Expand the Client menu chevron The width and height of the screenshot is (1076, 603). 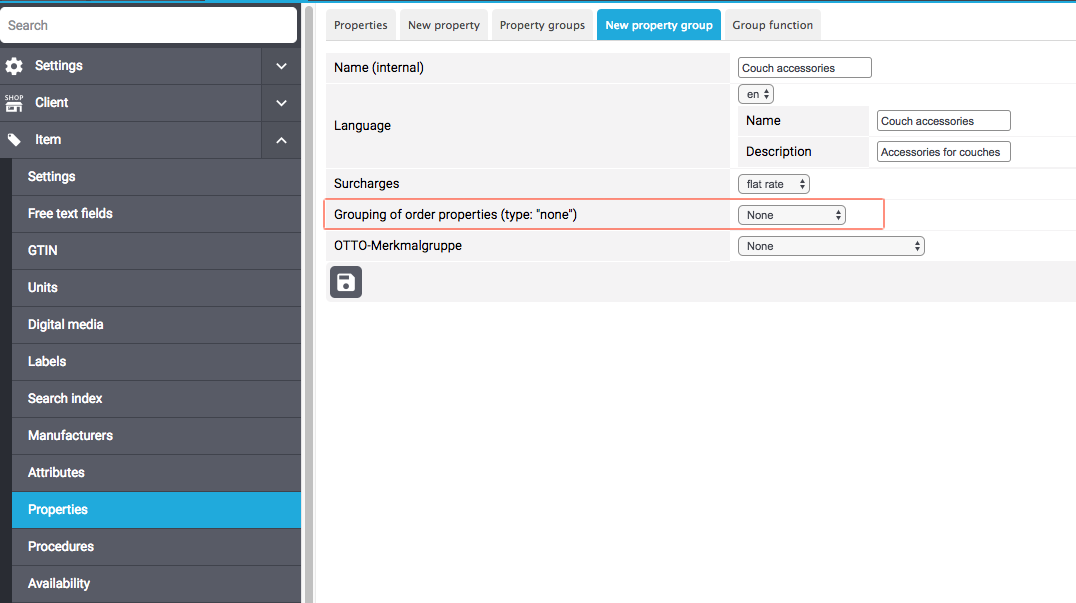click(x=281, y=103)
